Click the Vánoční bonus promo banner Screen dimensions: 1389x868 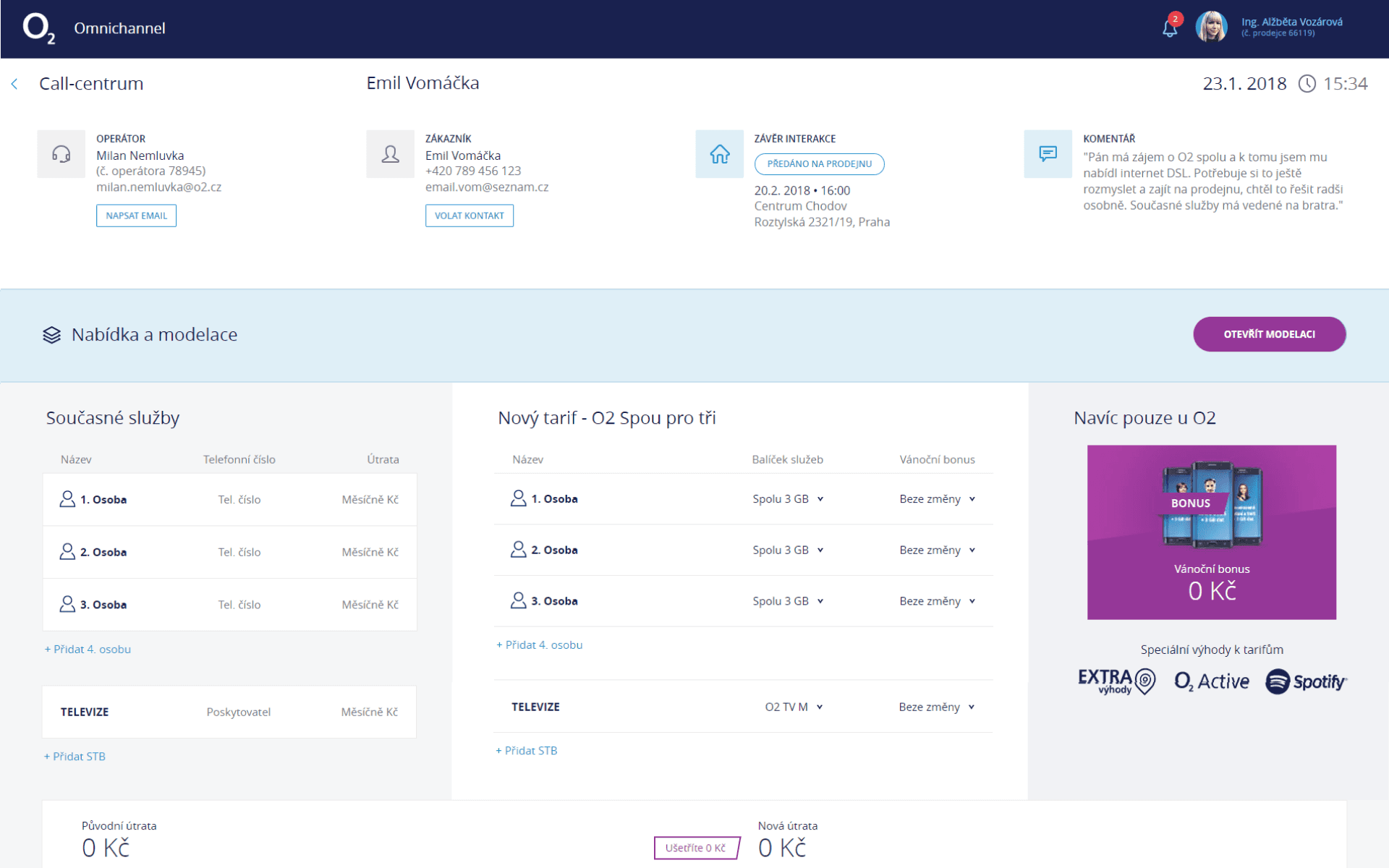tap(1211, 532)
